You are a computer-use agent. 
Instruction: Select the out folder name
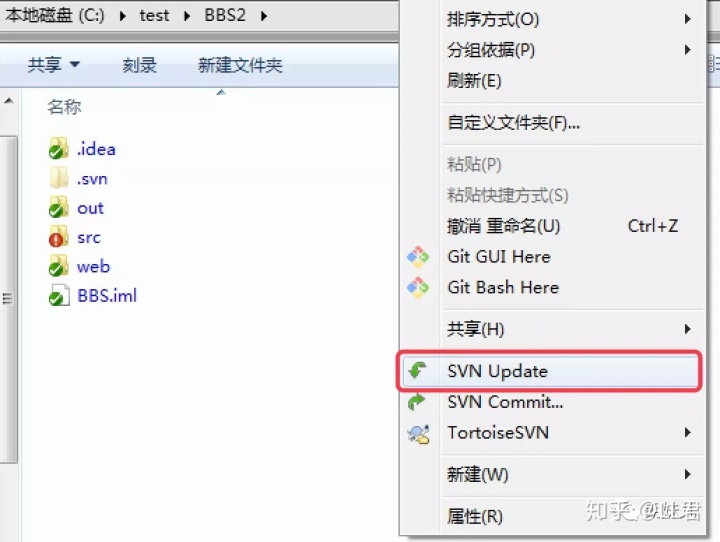click(x=90, y=208)
